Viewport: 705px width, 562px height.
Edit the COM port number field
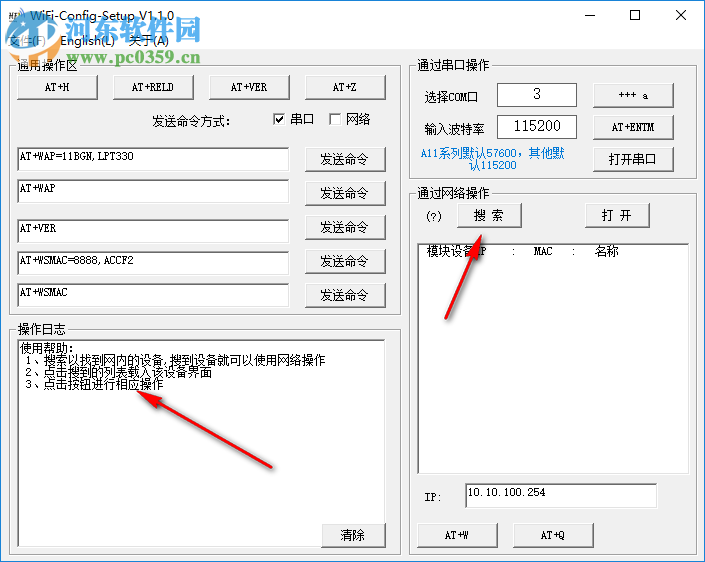(x=536, y=95)
